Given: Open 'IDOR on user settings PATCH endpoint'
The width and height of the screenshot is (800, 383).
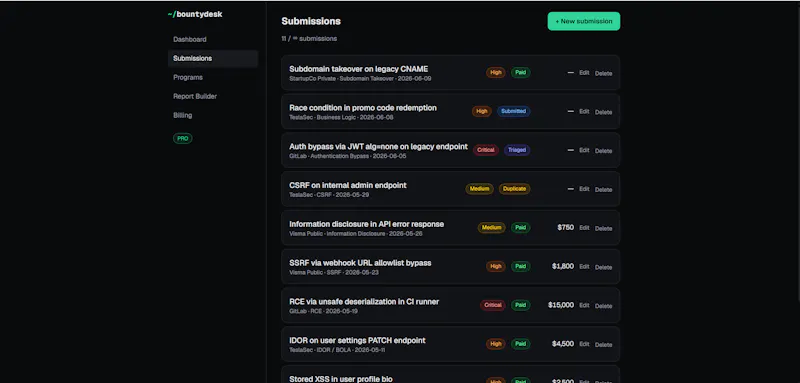Looking at the screenshot, I should (x=357, y=340).
